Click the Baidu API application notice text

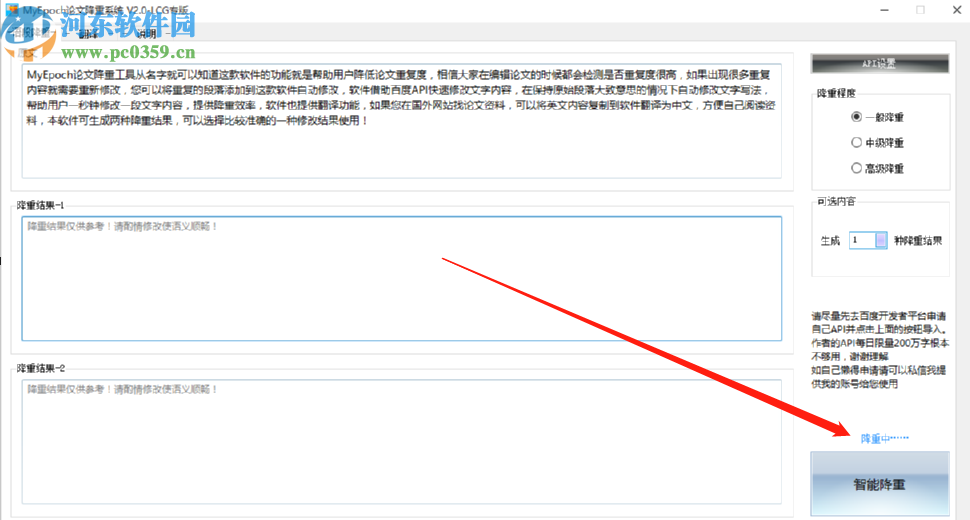(879, 350)
